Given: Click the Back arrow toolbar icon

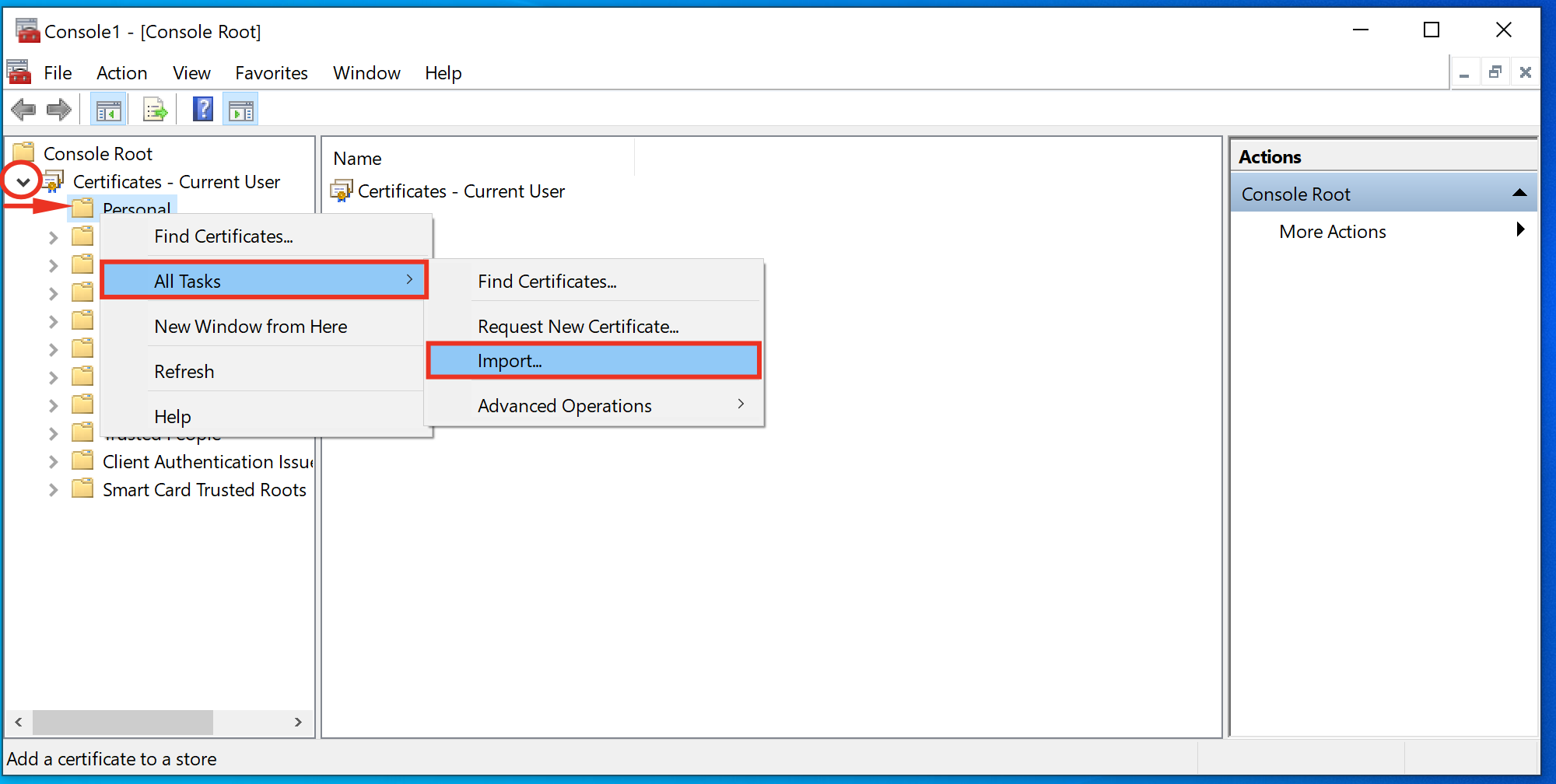Looking at the screenshot, I should pos(23,110).
